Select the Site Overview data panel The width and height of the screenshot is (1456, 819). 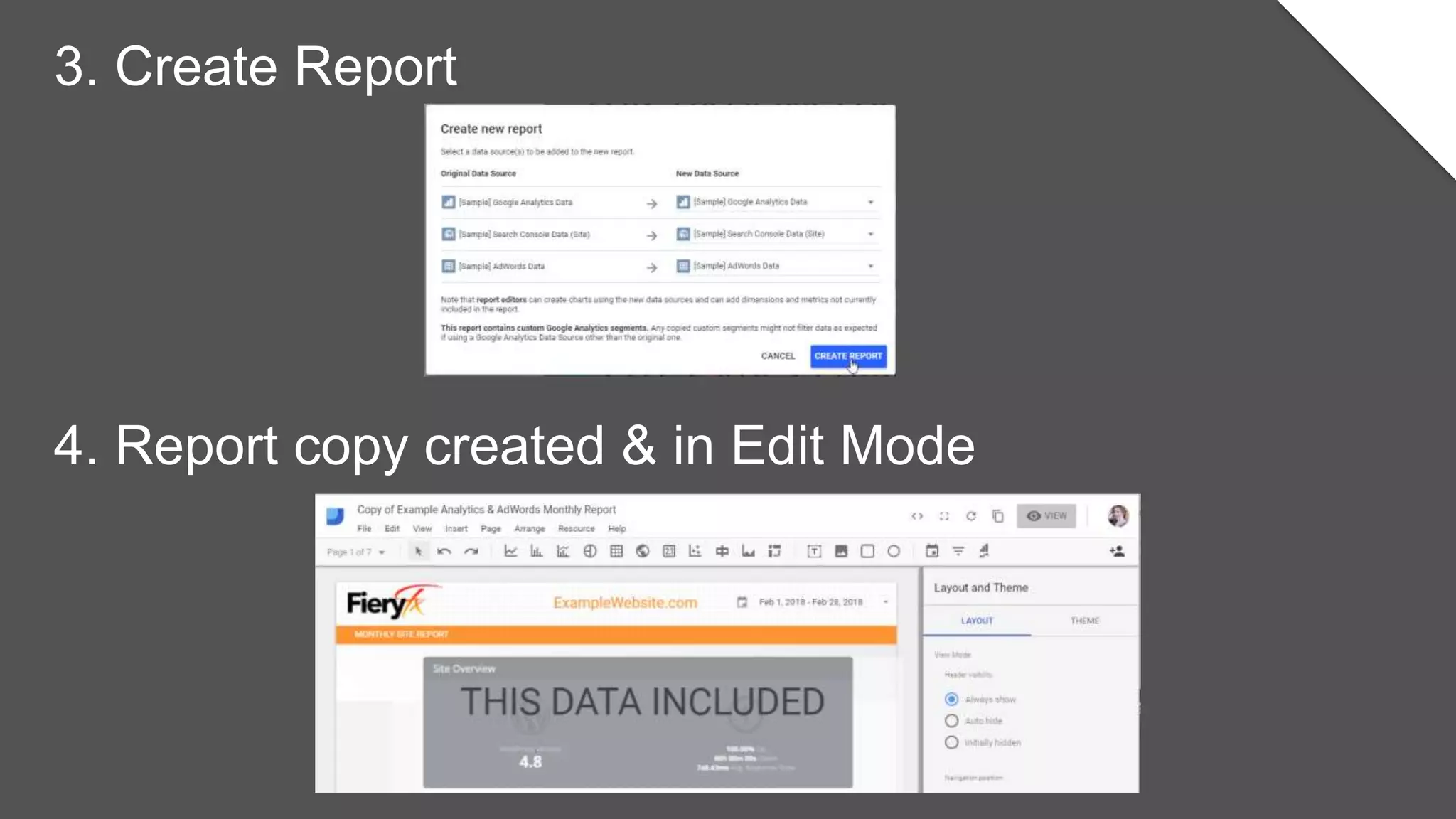click(638, 722)
